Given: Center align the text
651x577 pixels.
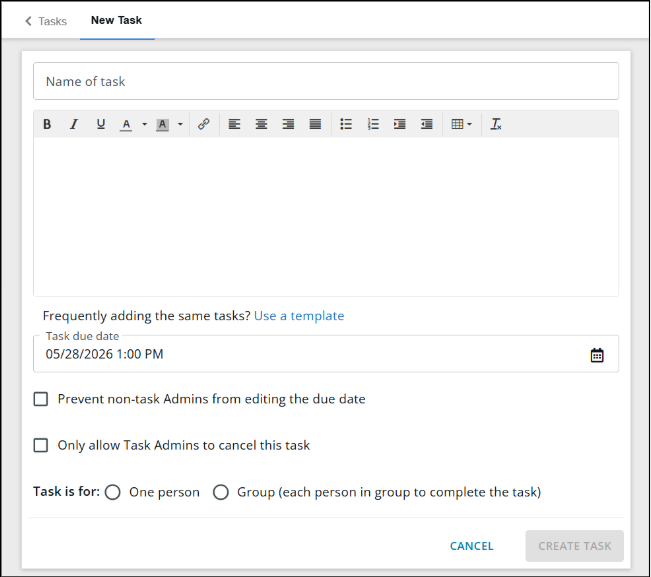Looking at the screenshot, I should (x=261, y=124).
